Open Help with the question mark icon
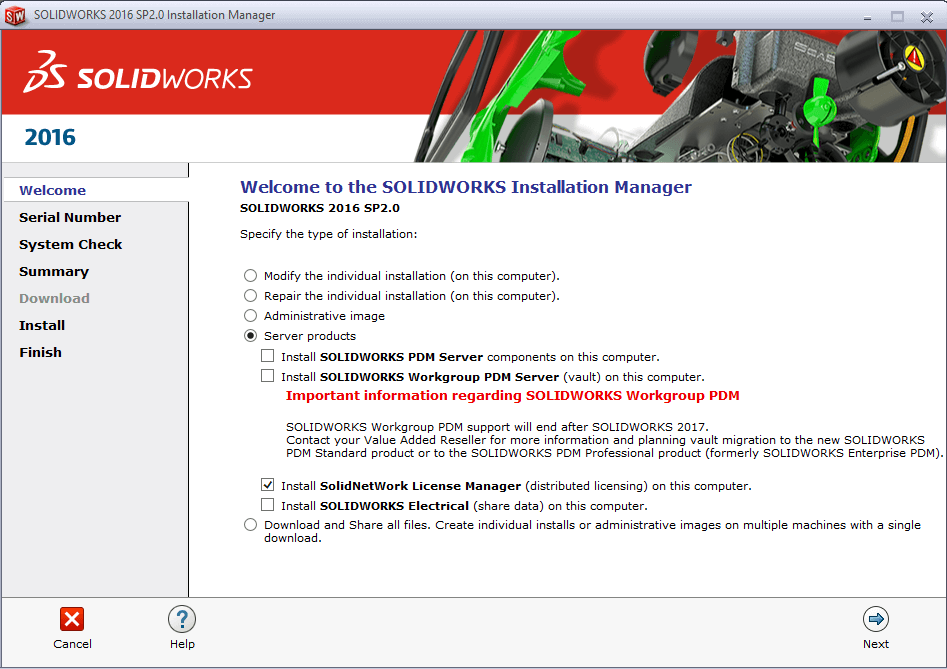947x669 pixels. pos(182,619)
